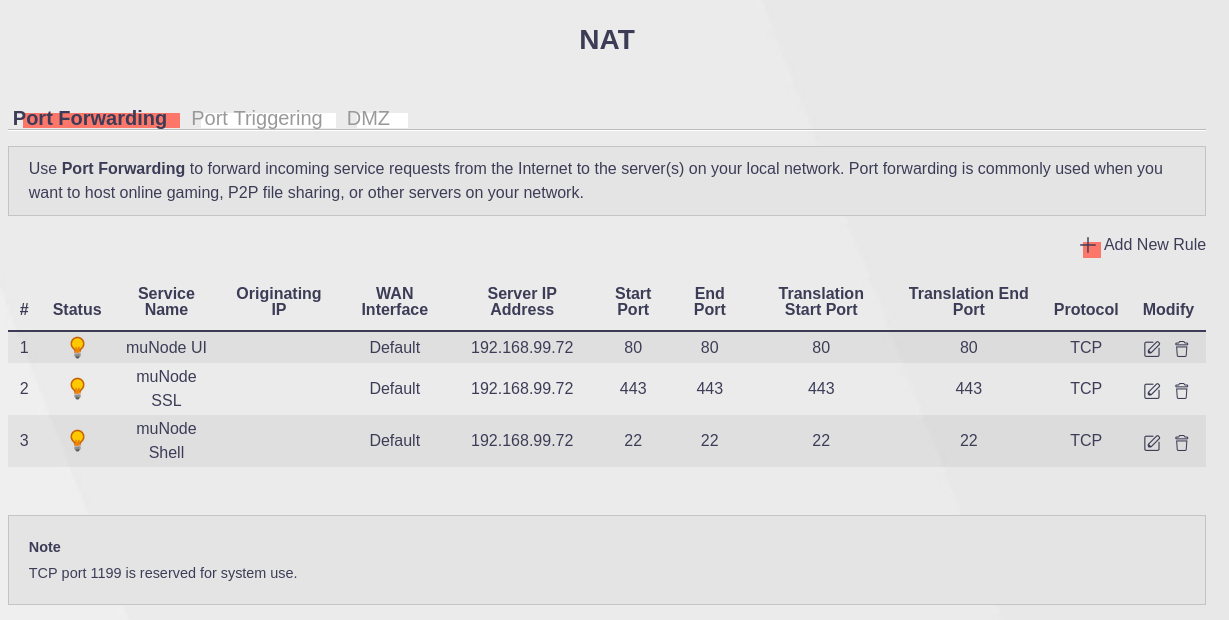Switch to the Port Triggering tab
Image resolution: width=1229 pixels, height=620 pixels.
[x=257, y=119]
